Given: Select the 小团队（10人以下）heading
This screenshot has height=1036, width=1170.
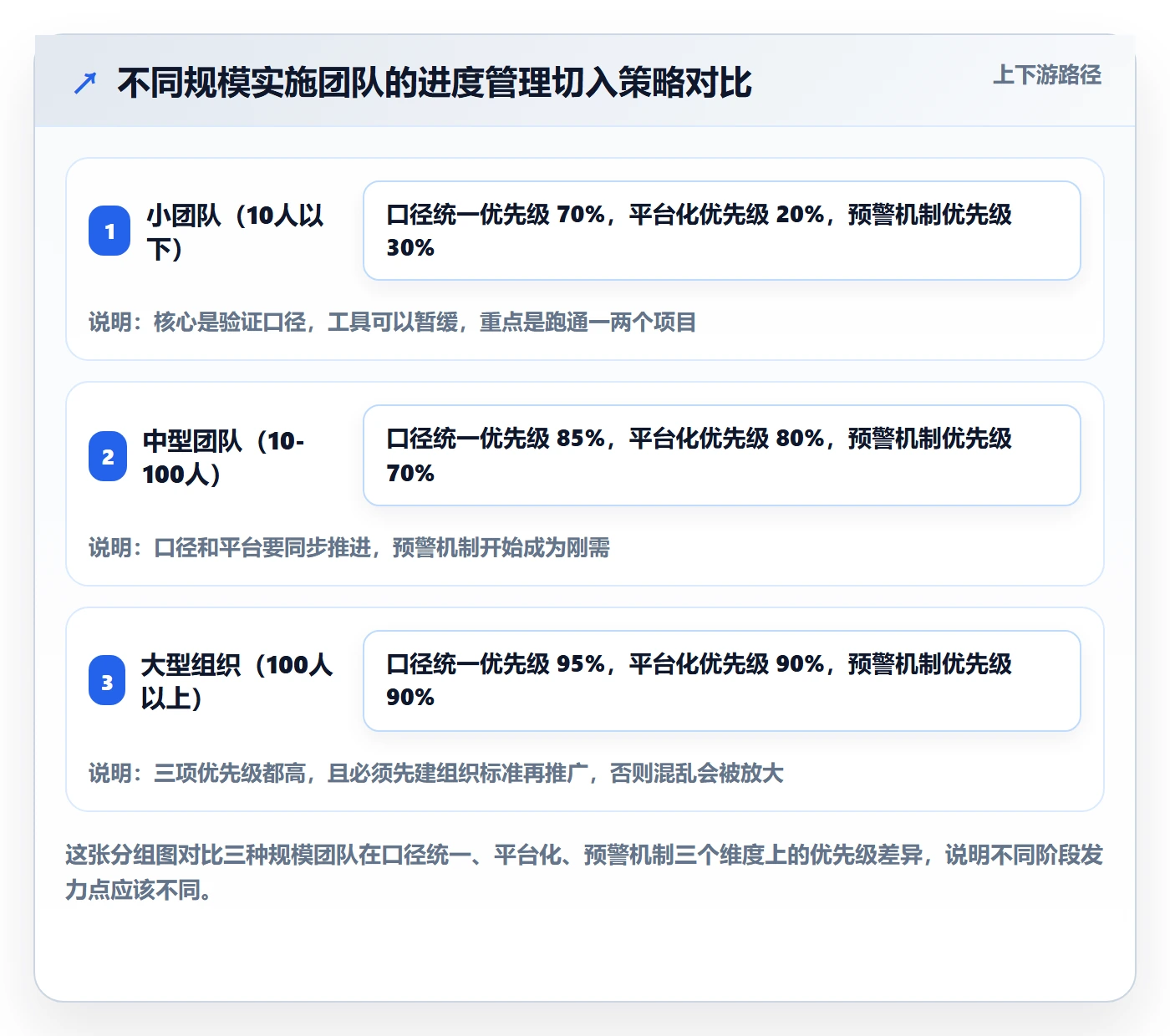Looking at the screenshot, I should coord(237,231).
